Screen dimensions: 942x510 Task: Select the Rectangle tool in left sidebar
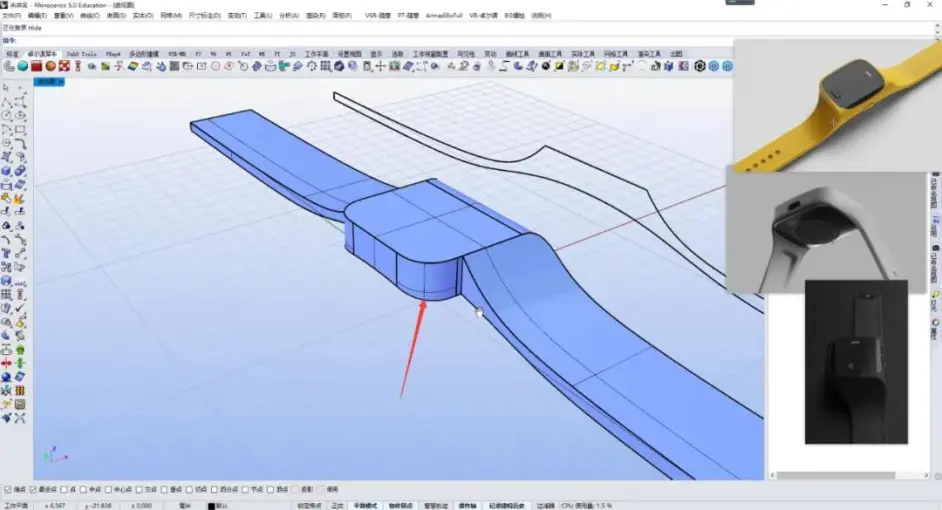(20, 129)
